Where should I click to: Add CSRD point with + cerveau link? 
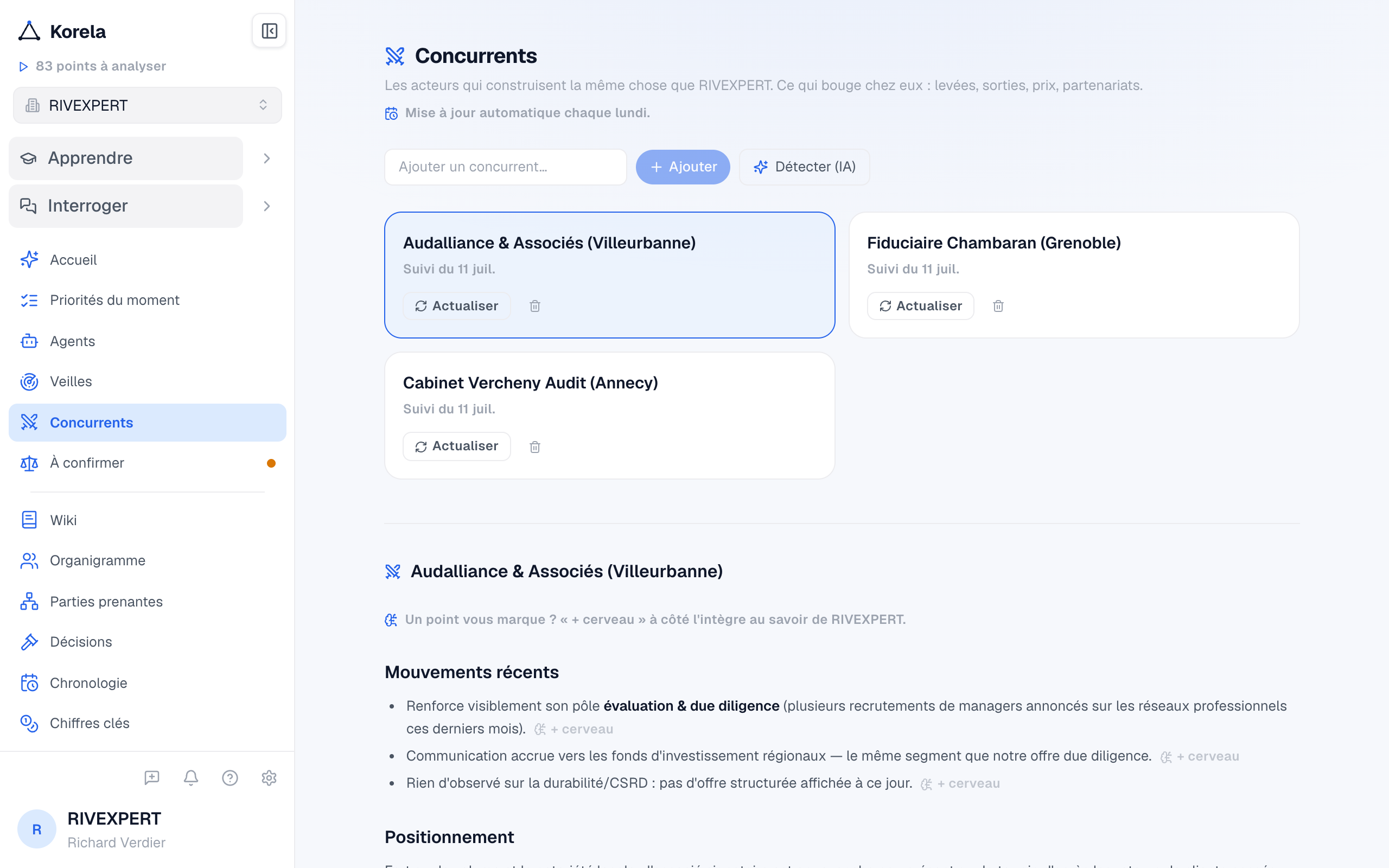coord(961,783)
